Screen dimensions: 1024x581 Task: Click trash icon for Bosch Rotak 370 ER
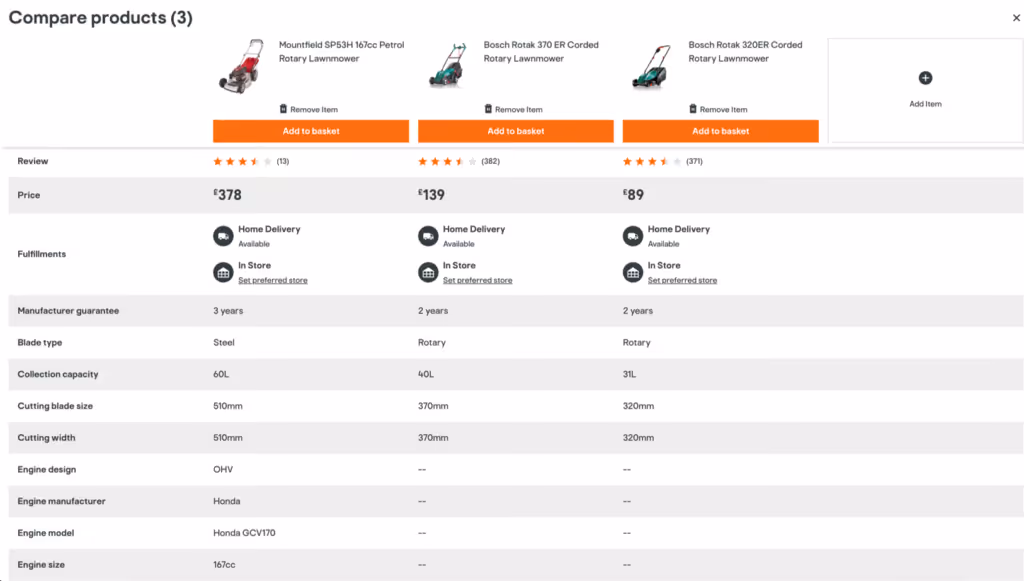pos(488,108)
